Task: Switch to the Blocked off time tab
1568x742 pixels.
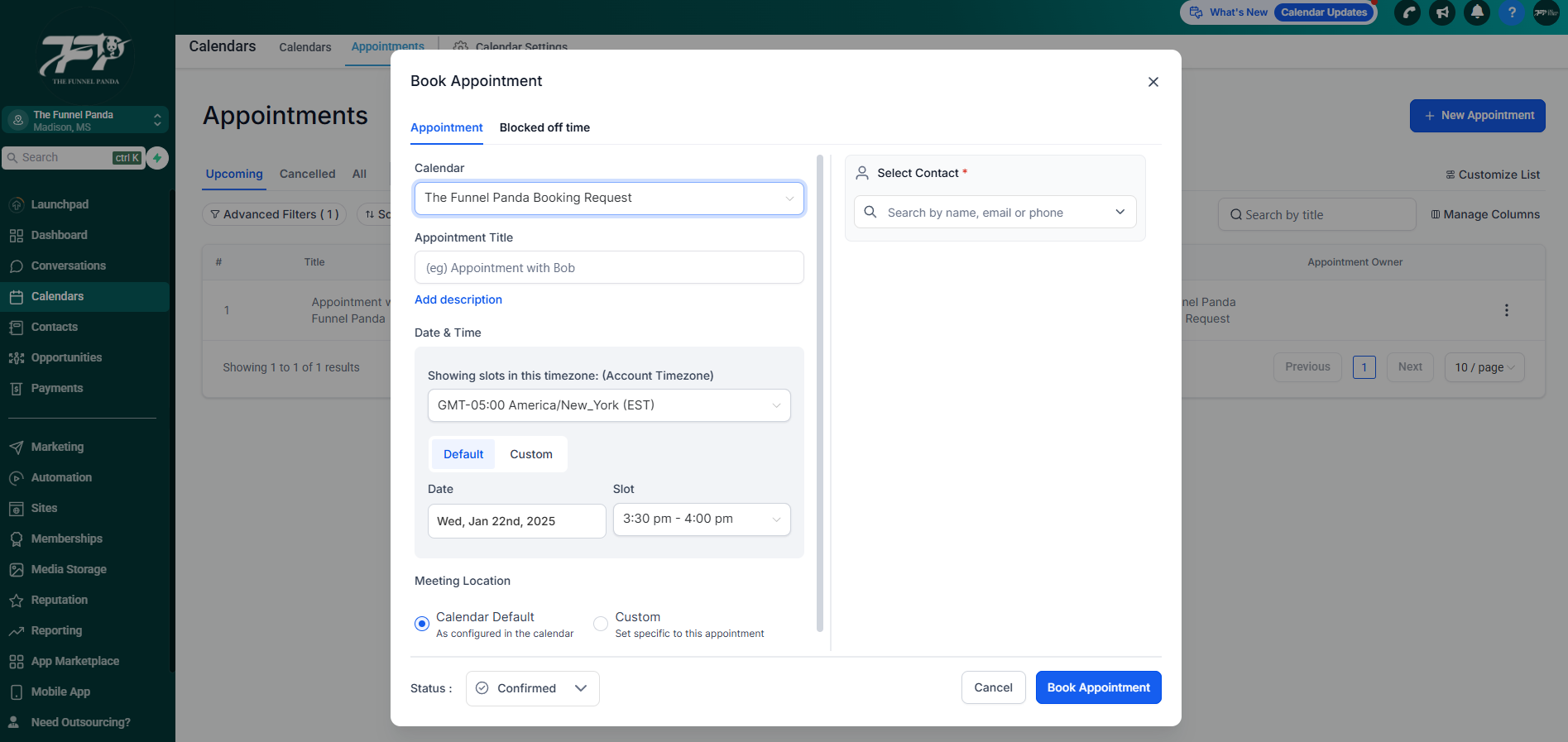Action: click(544, 127)
